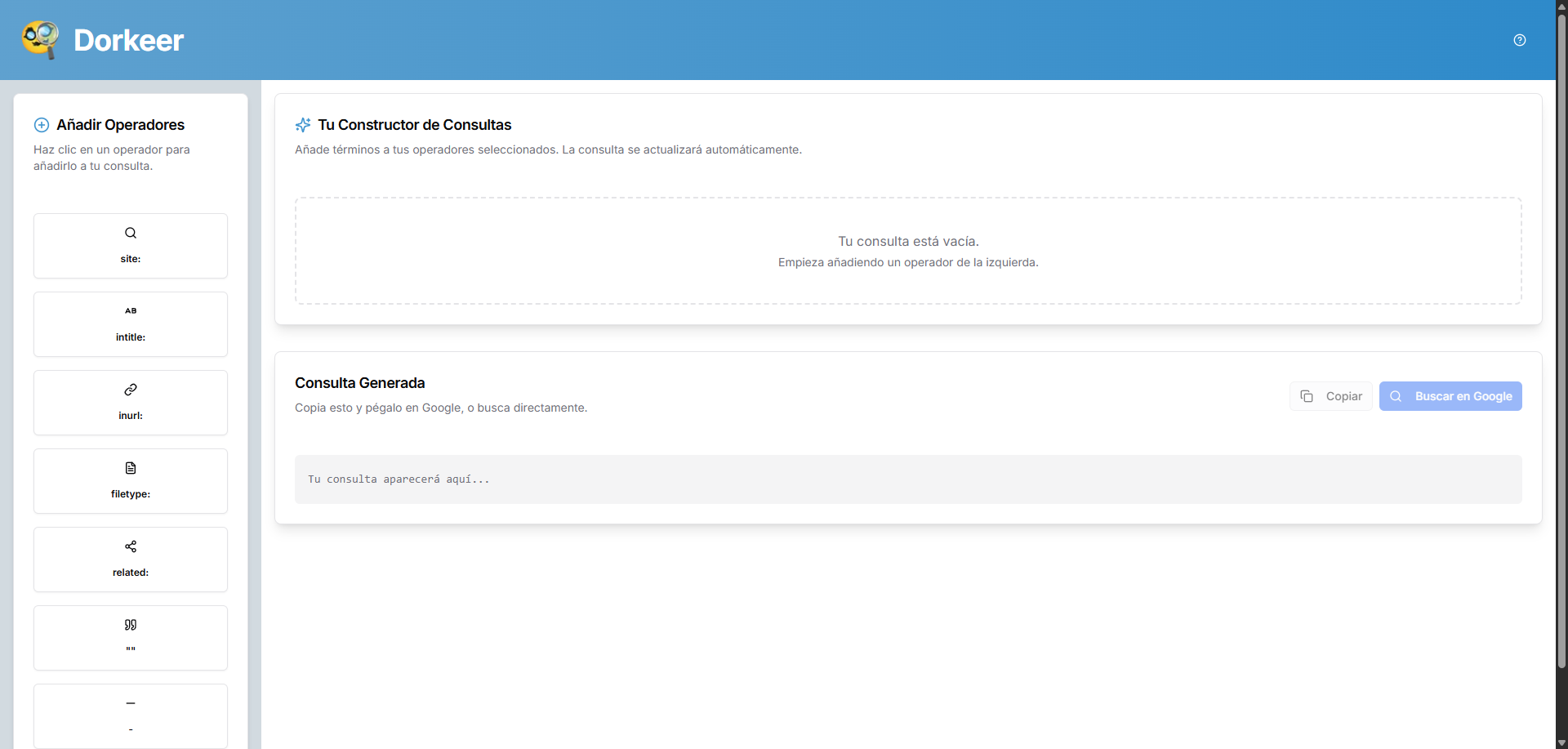Add the site: operator with magnifier icon

coord(131,245)
